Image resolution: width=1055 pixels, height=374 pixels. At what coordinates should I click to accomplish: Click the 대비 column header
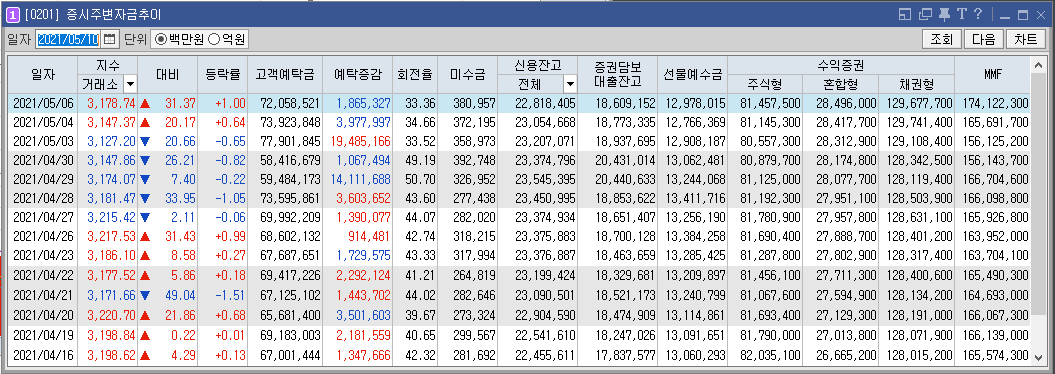point(168,75)
